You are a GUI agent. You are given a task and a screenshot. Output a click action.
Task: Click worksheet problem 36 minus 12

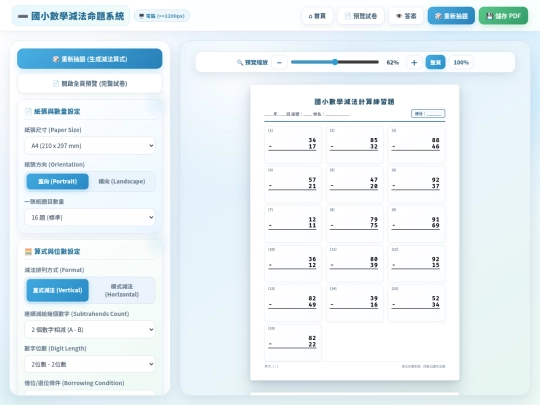point(293,263)
